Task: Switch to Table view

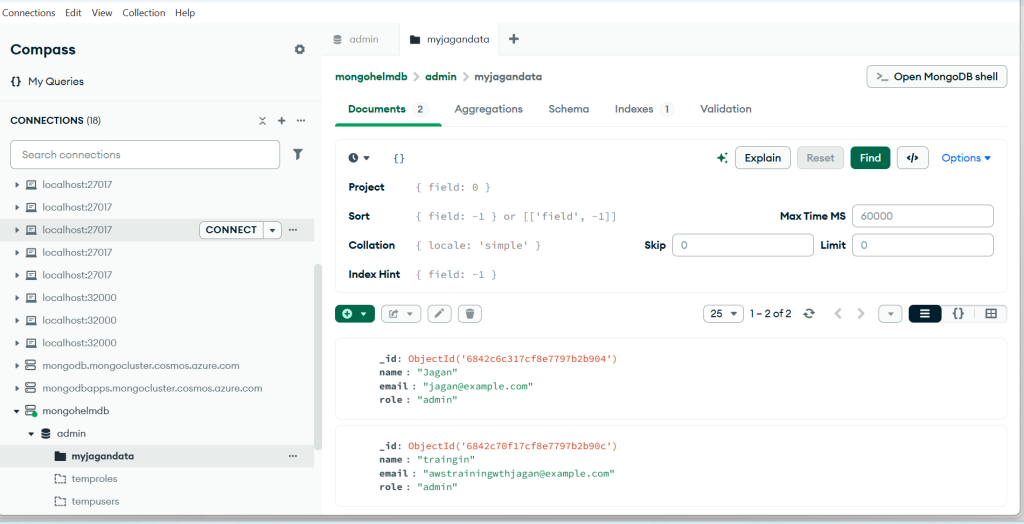Action: point(991,314)
